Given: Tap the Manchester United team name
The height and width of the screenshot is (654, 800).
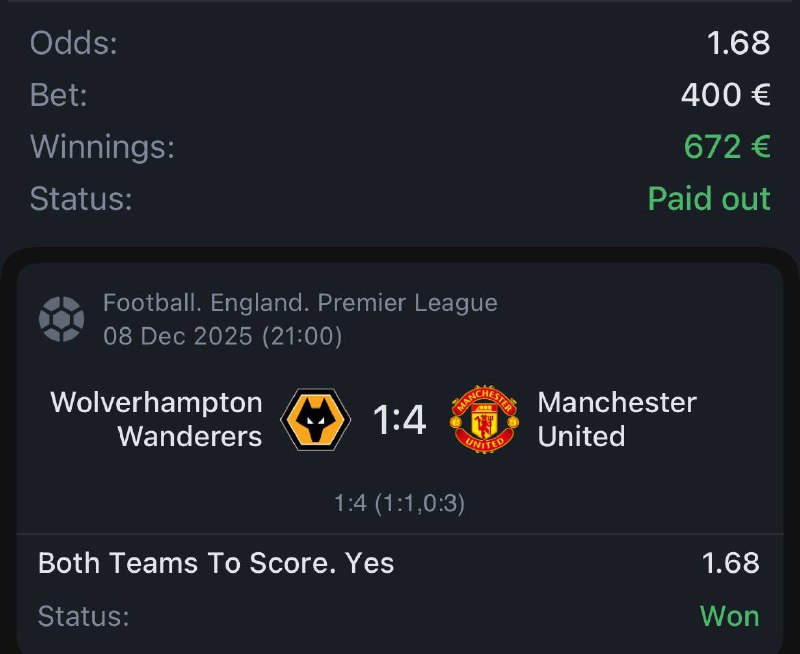Looking at the screenshot, I should click(x=616, y=419).
